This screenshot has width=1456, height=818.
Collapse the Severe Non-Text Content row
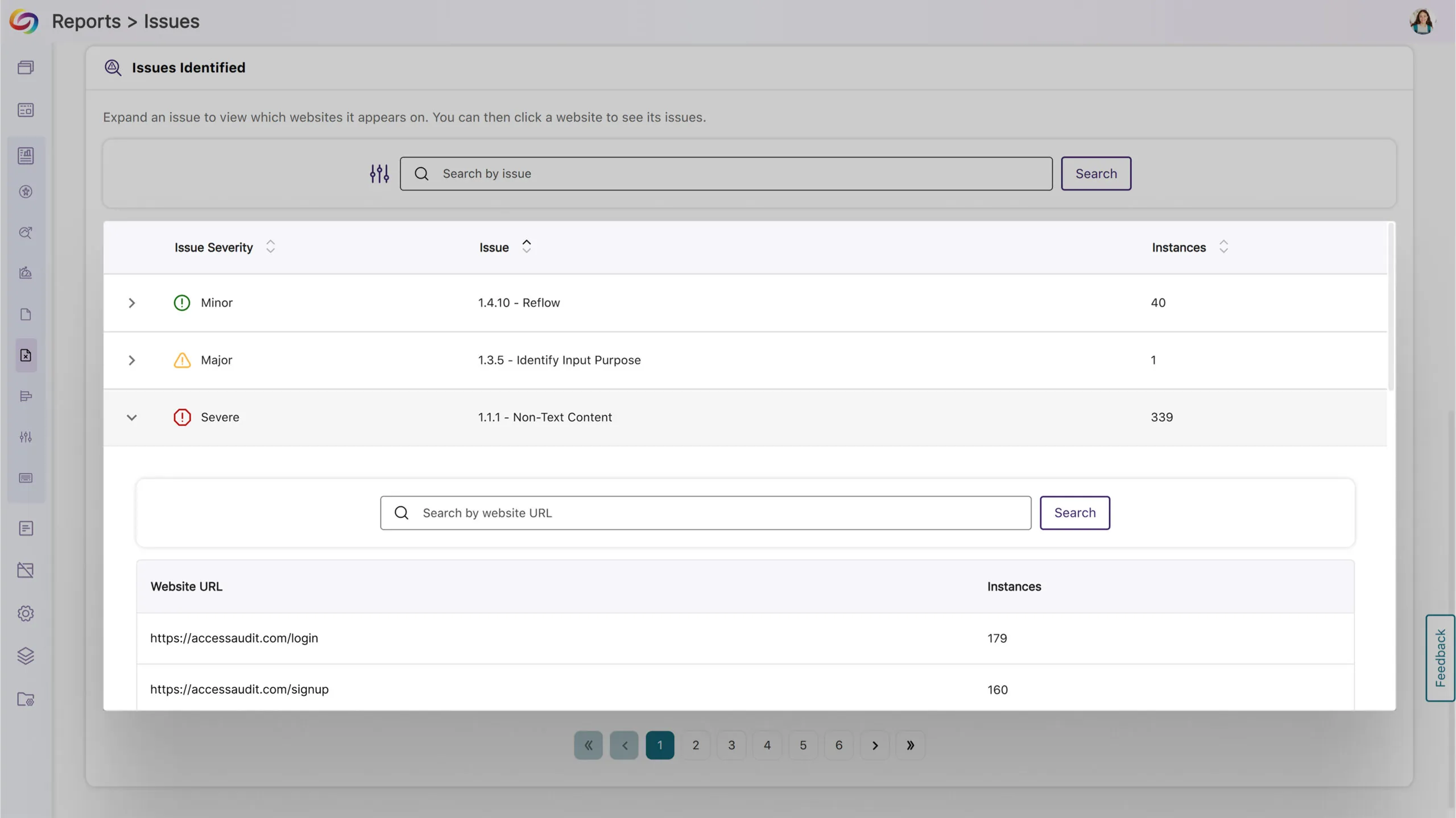click(131, 417)
